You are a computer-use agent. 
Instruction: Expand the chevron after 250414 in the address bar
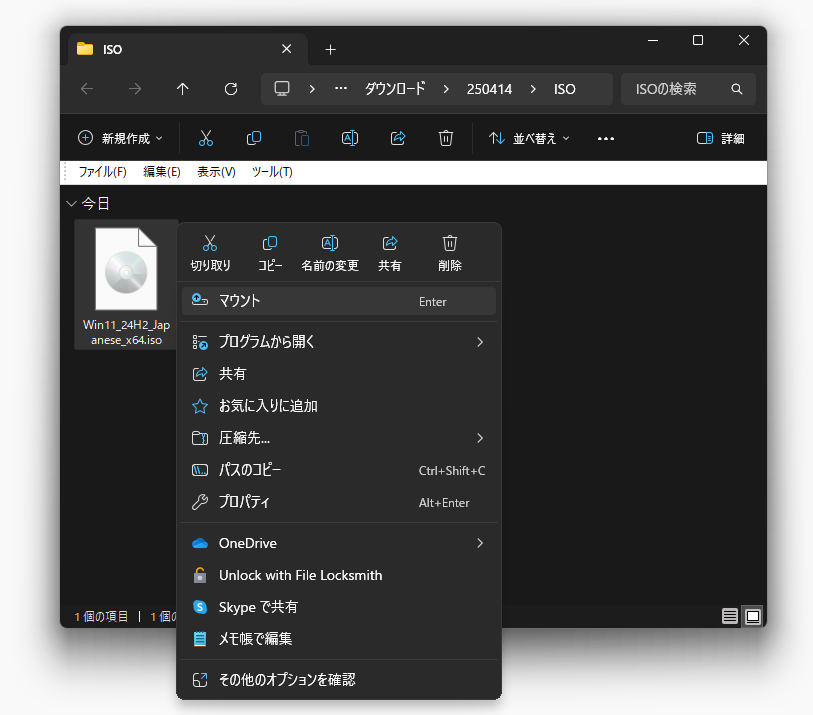pyautogui.click(x=533, y=89)
